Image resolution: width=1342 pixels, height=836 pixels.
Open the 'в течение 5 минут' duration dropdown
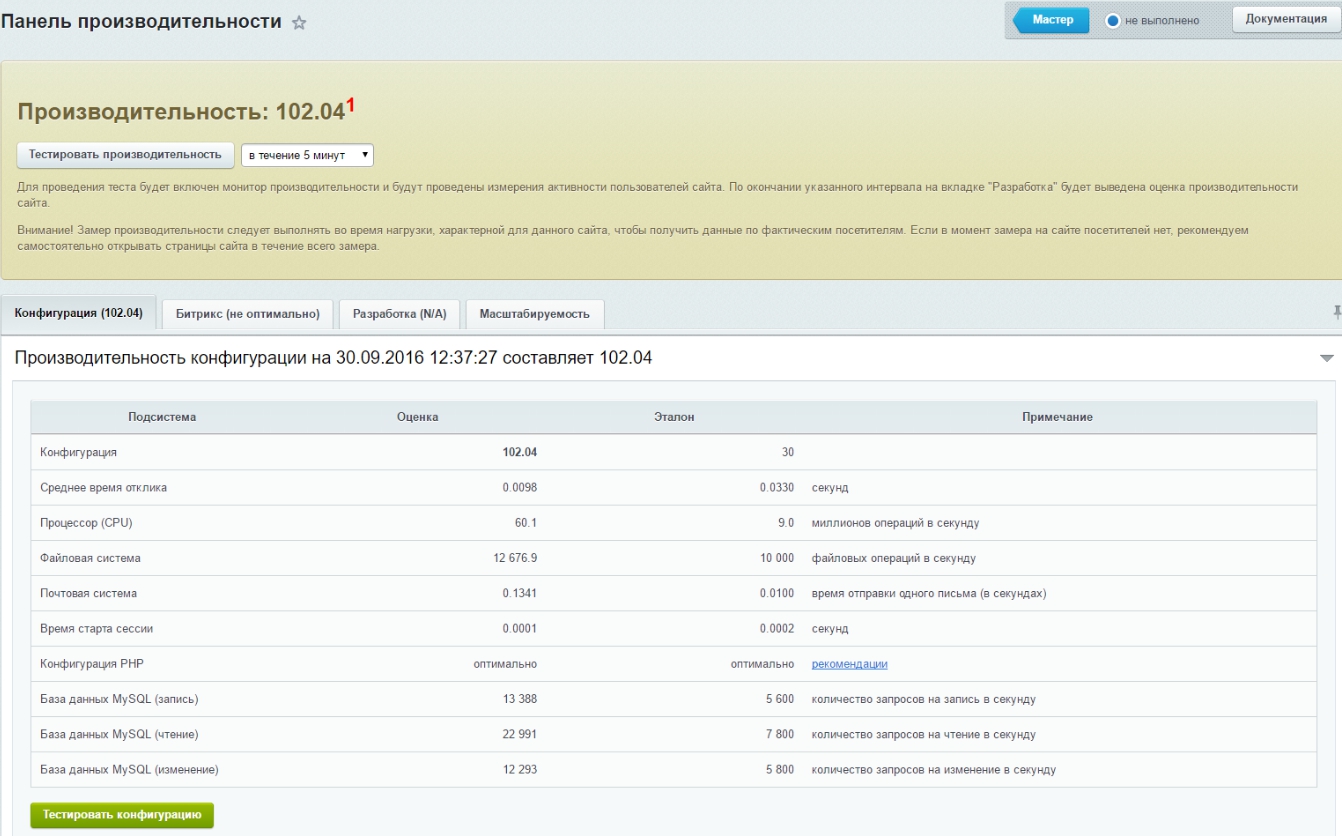click(x=307, y=155)
